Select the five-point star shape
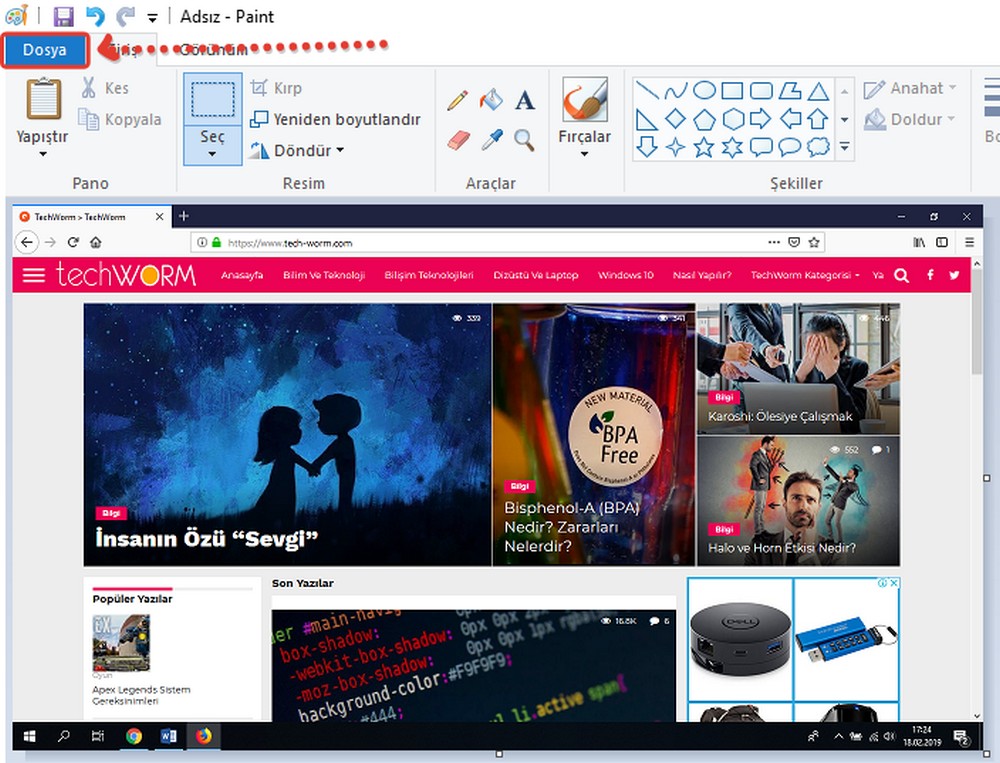The height and width of the screenshot is (763, 1000). tap(704, 148)
